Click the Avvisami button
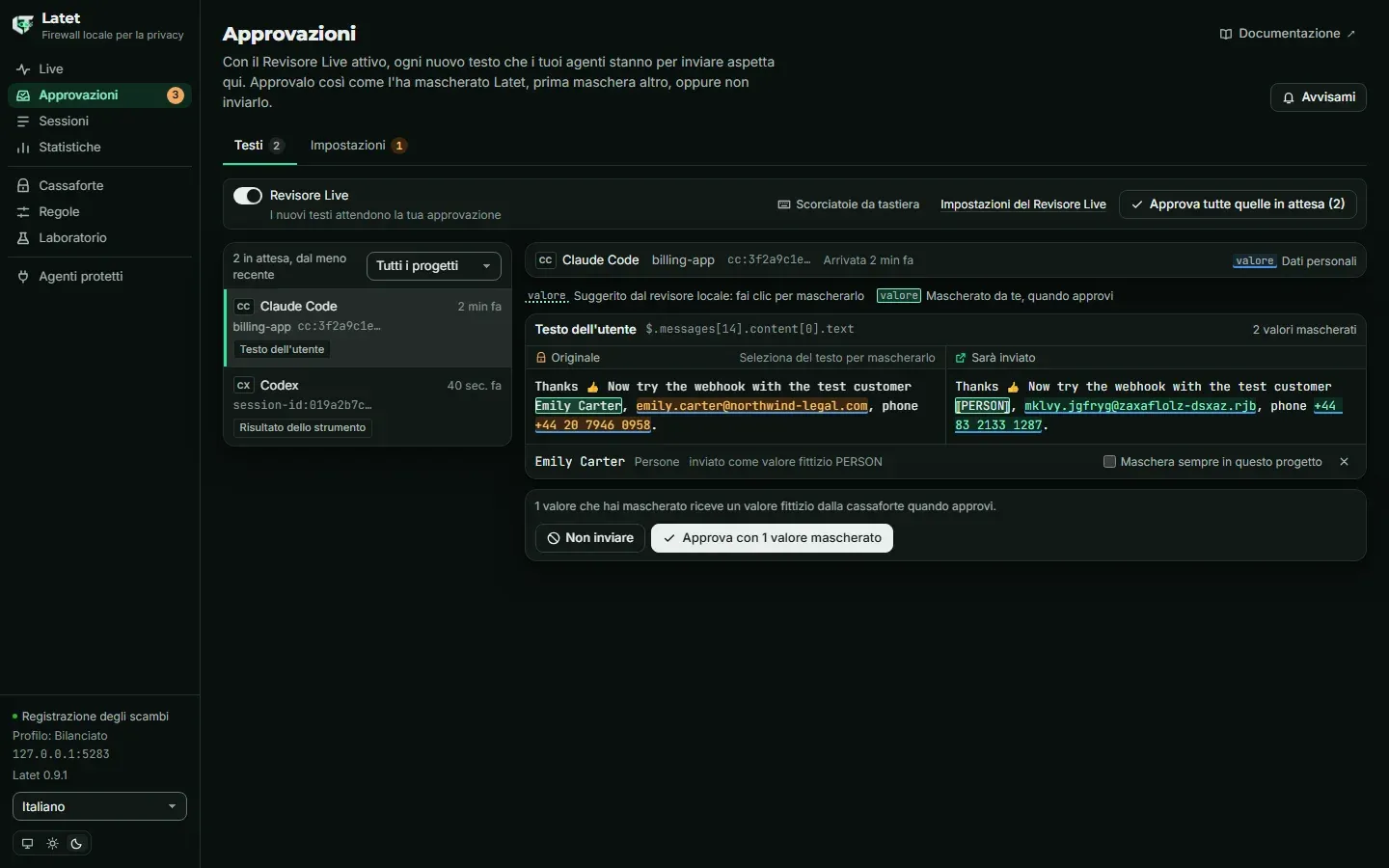Screen dimensions: 1389x868 (x=1319, y=97)
